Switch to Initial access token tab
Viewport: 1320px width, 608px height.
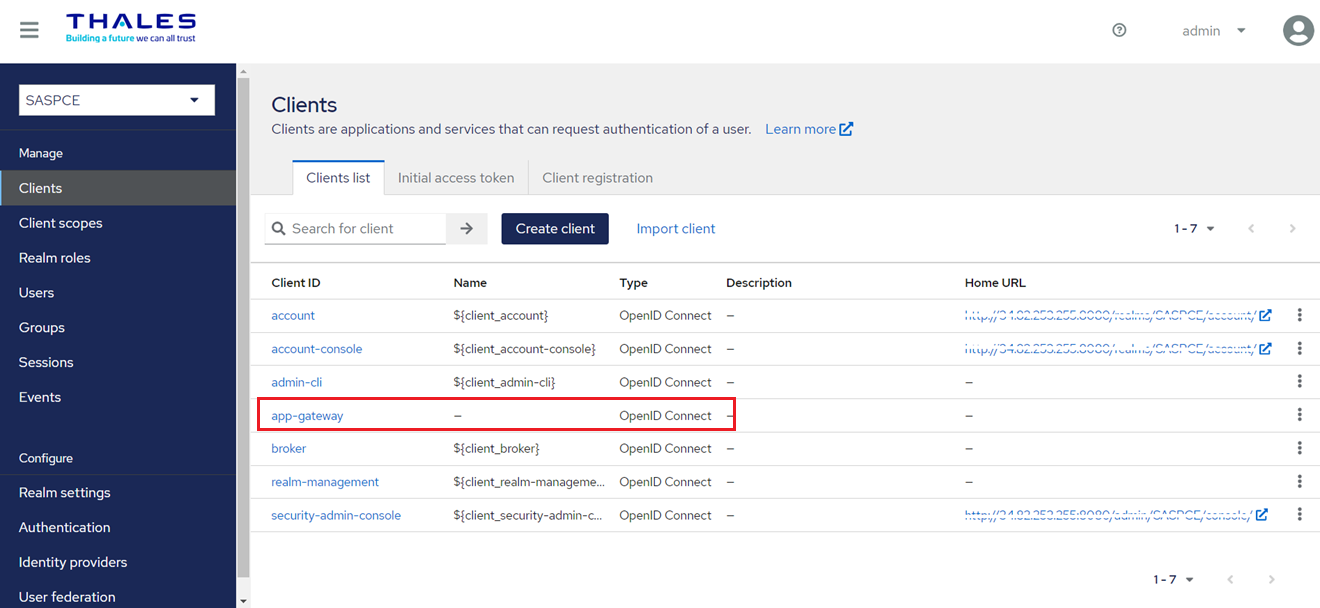[456, 178]
